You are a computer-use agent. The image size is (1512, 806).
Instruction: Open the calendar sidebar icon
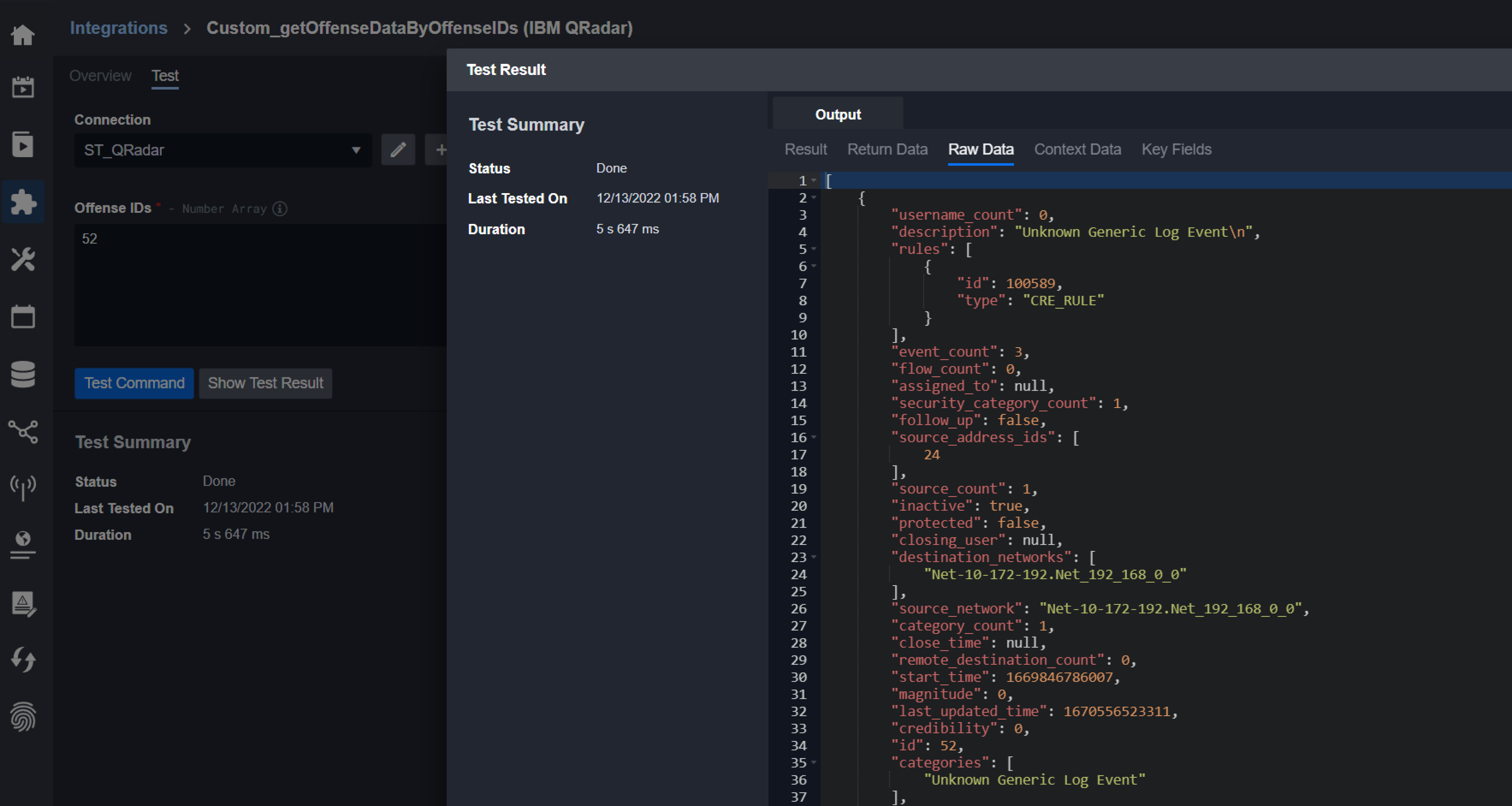pyautogui.click(x=23, y=316)
